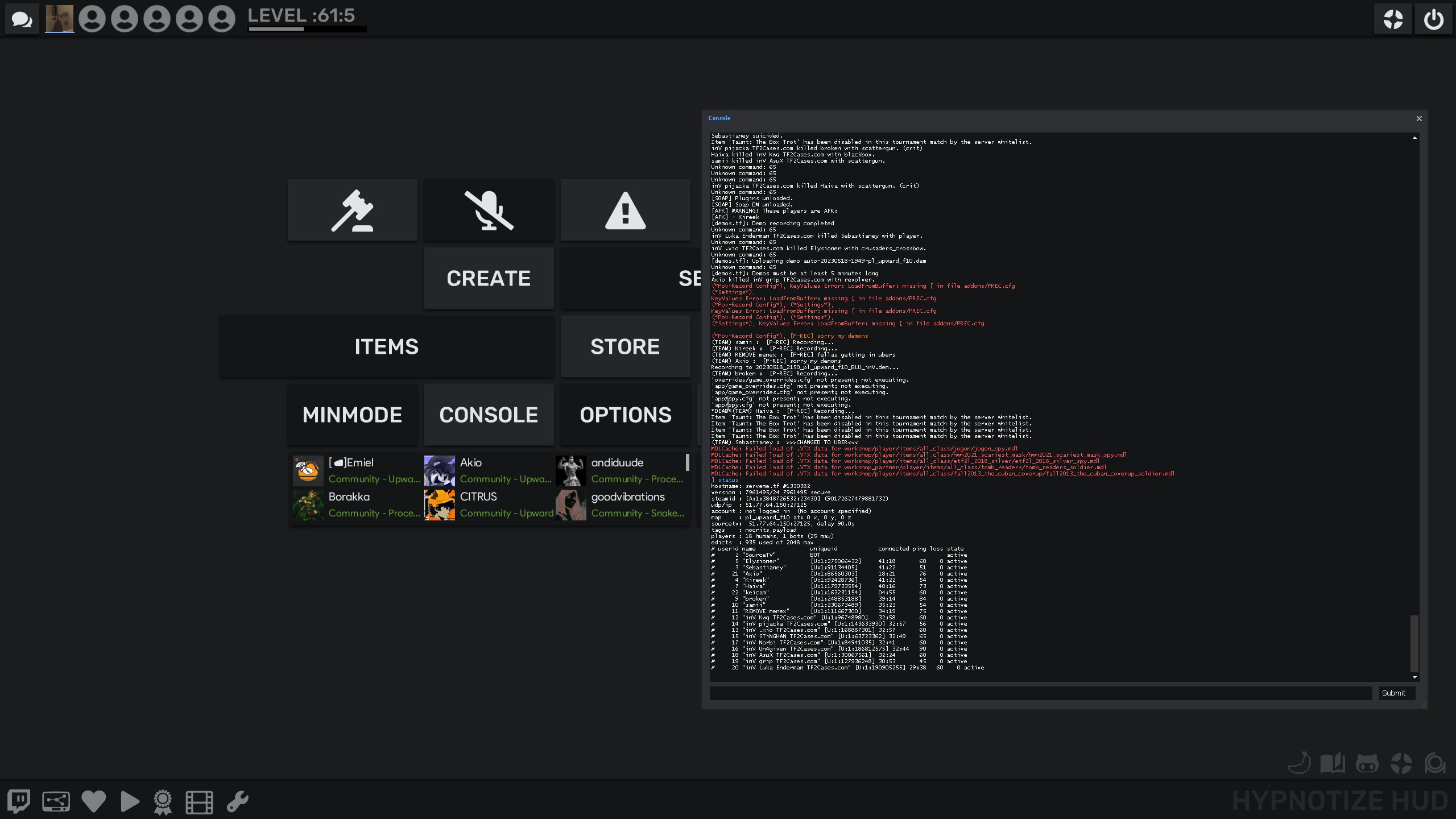1456x819 pixels.
Task: Click the award ribbon icon
Action: [163, 801]
